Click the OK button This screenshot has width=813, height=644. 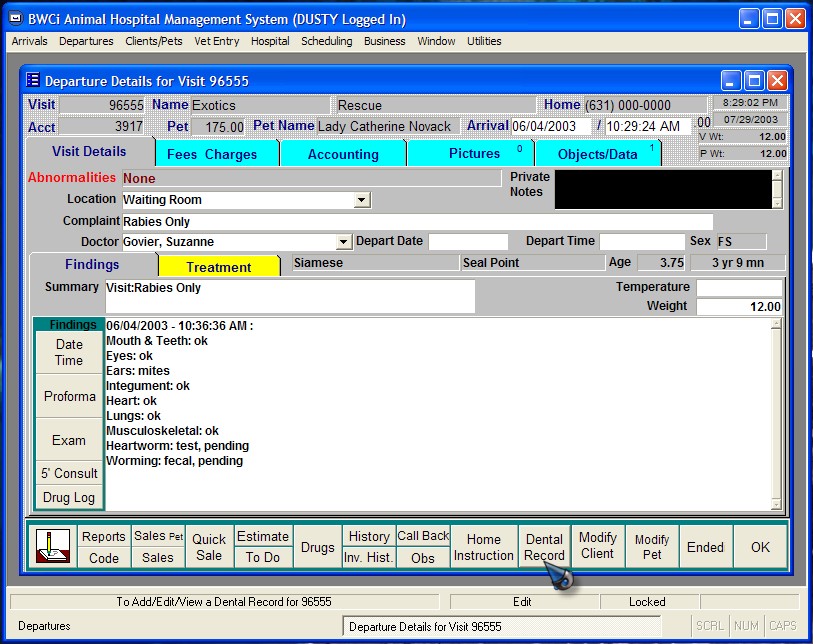point(760,547)
